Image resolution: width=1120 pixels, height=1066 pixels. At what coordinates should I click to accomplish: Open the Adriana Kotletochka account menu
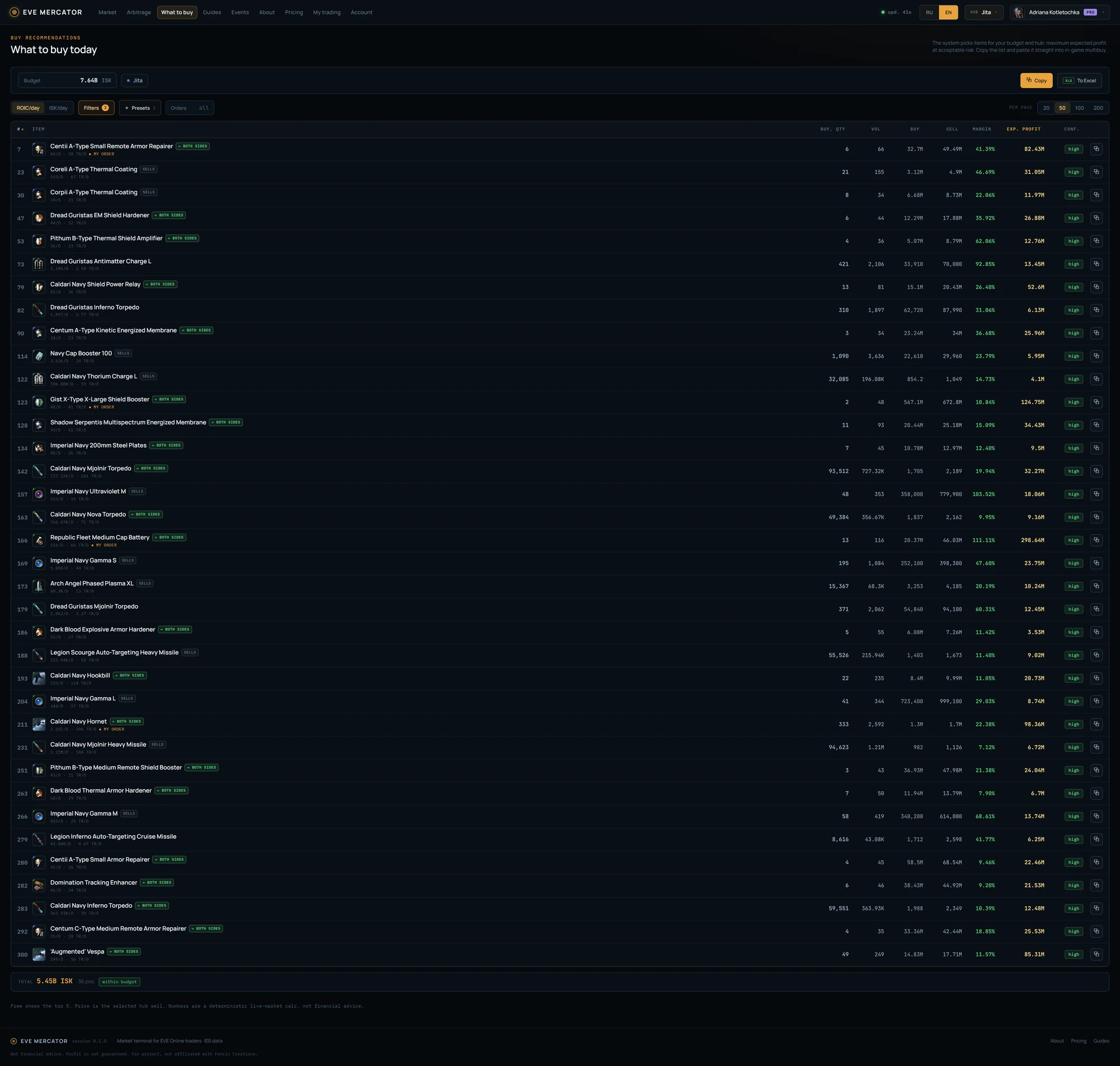click(1059, 12)
